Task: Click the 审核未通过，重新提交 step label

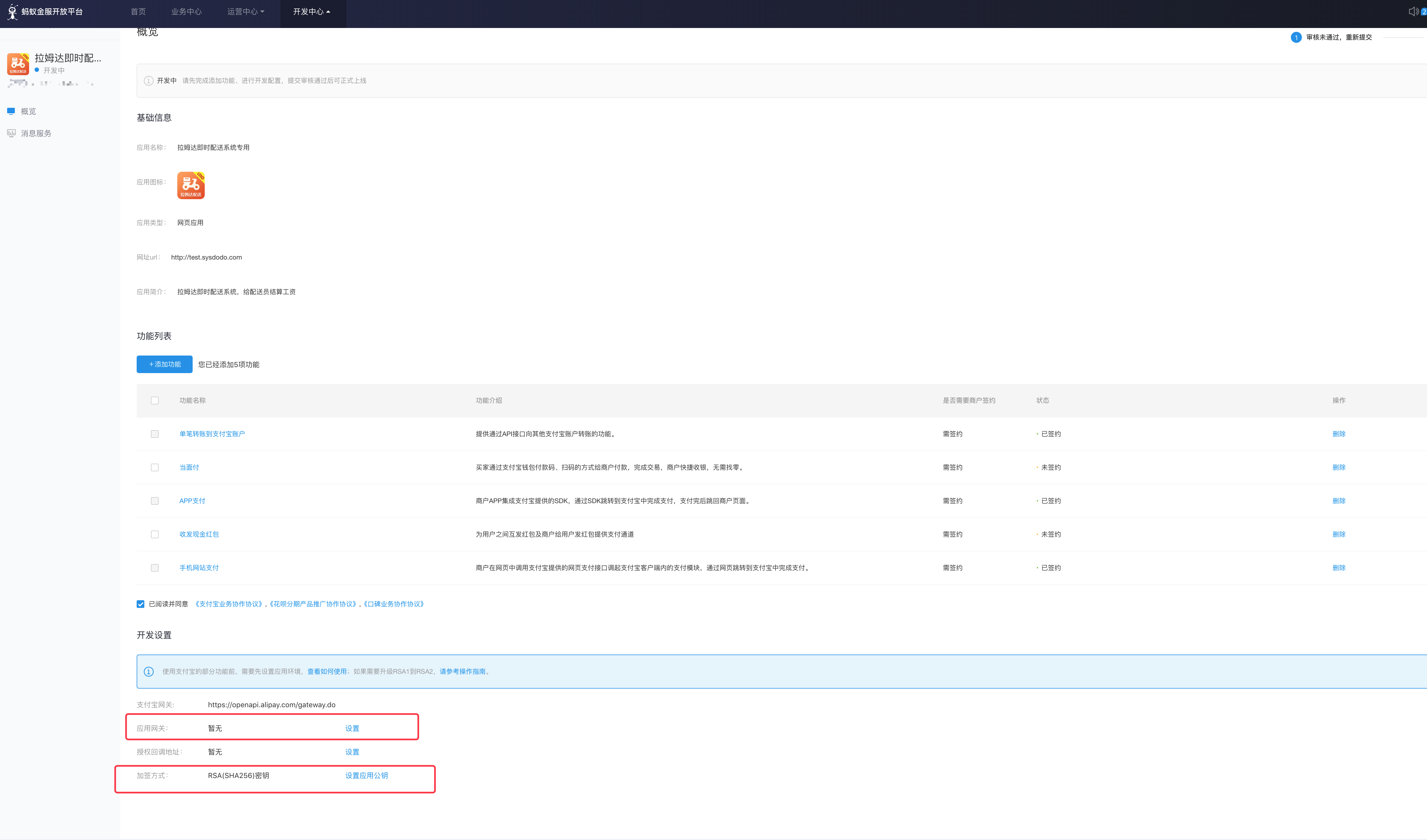Action: [x=1339, y=37]
